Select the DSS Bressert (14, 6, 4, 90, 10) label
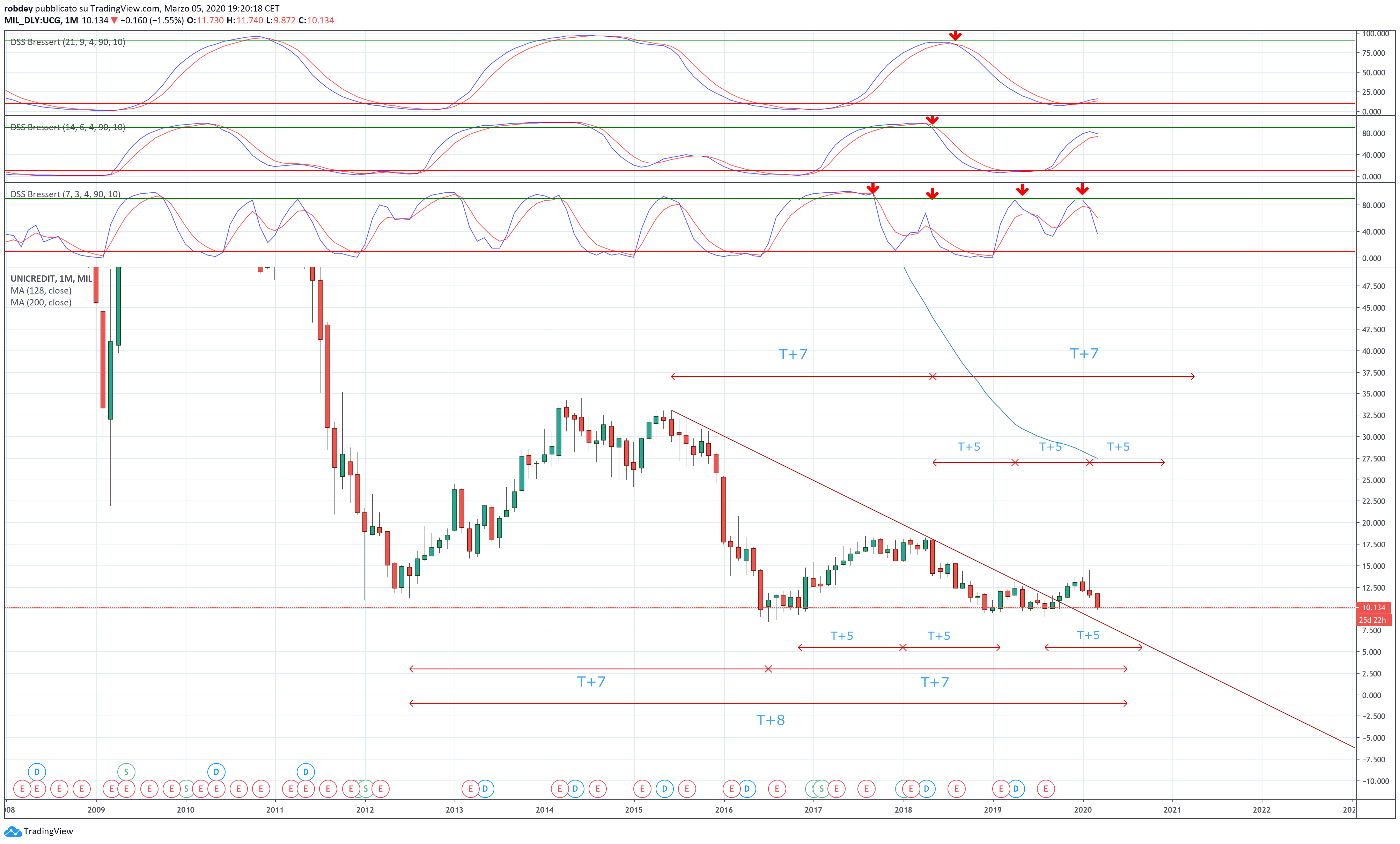 point(68,127)
